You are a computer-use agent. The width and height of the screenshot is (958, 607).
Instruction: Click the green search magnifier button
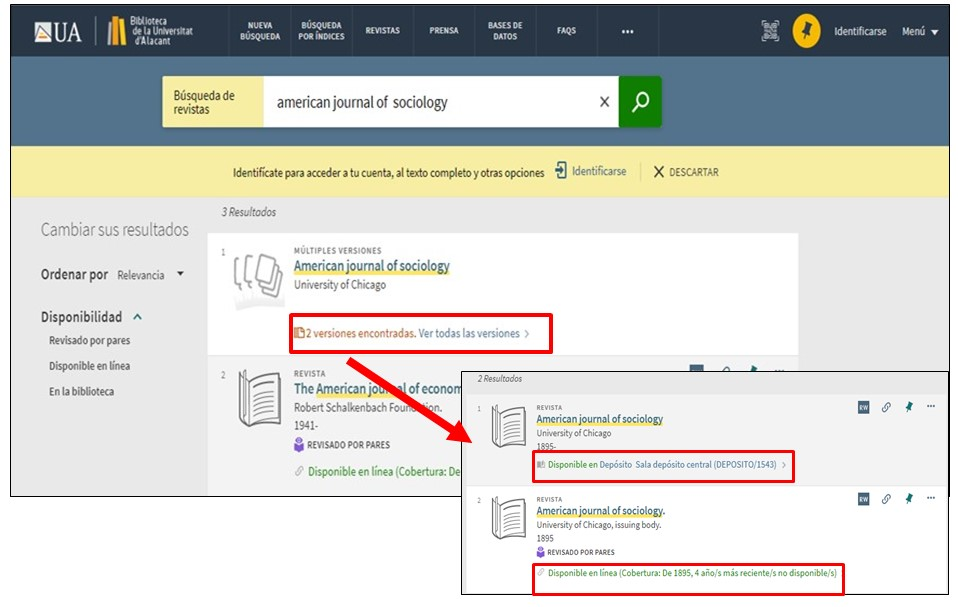click(640, 101)
